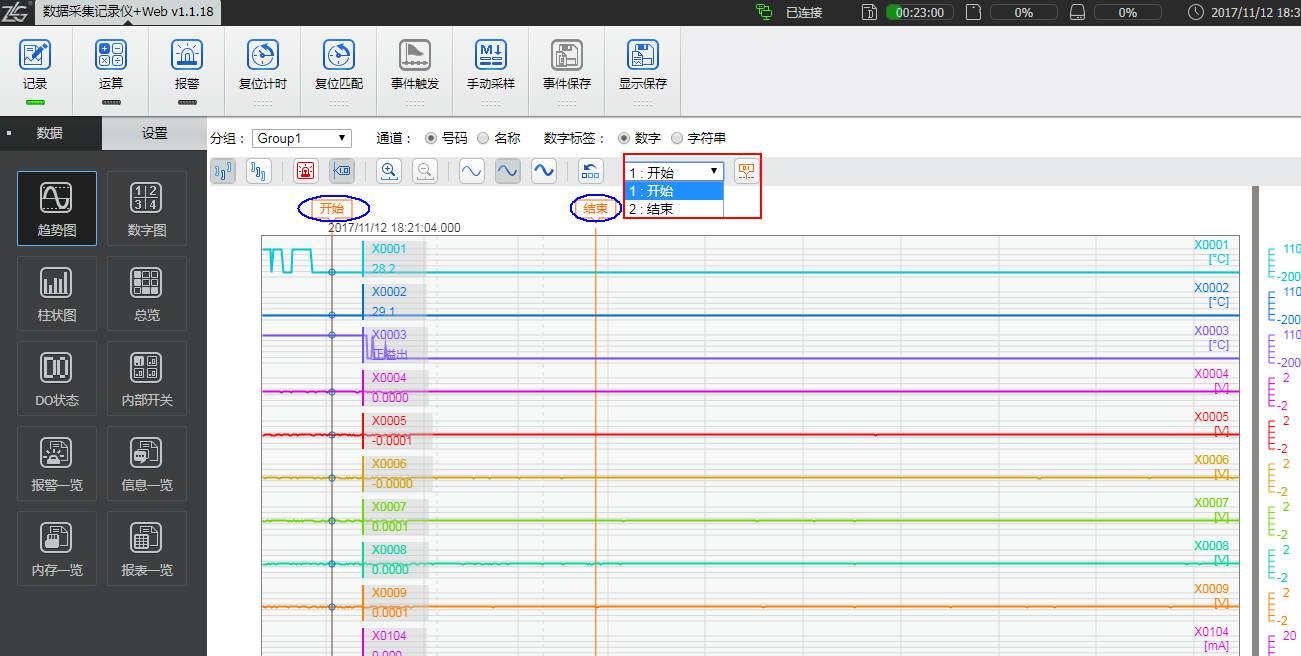Switch to the 设置 tab
This screenshot has height=656, width=1301.
click(154, 133)
